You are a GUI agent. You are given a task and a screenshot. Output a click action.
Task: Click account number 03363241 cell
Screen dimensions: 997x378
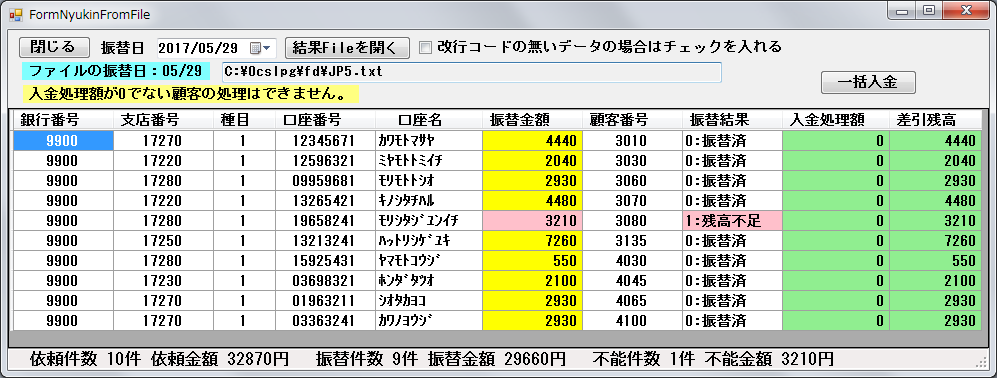pyautogui.click(x=326, y=321)
